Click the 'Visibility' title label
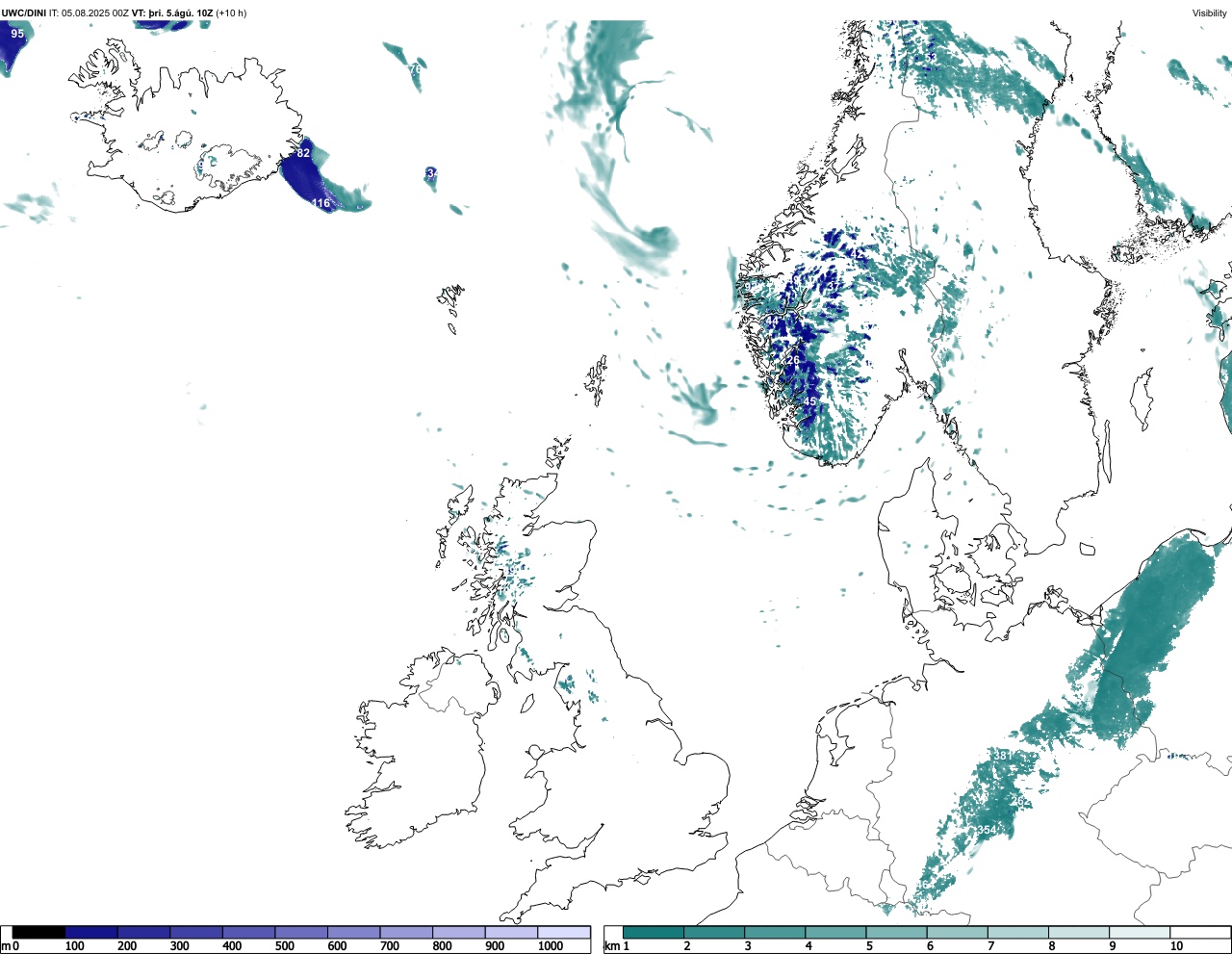 (1210, 13)
